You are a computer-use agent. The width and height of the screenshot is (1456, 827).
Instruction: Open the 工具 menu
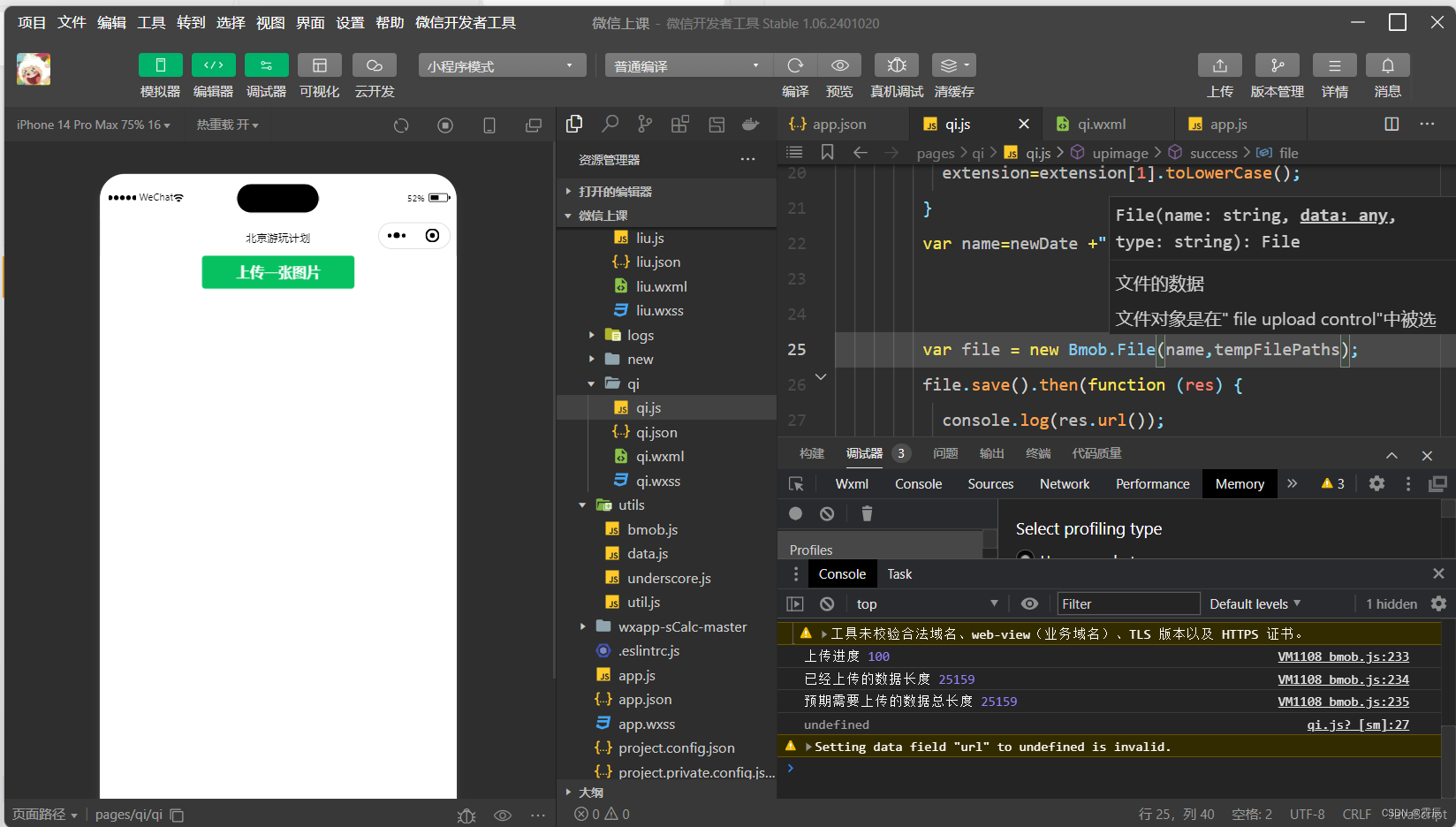pos(151,23)
